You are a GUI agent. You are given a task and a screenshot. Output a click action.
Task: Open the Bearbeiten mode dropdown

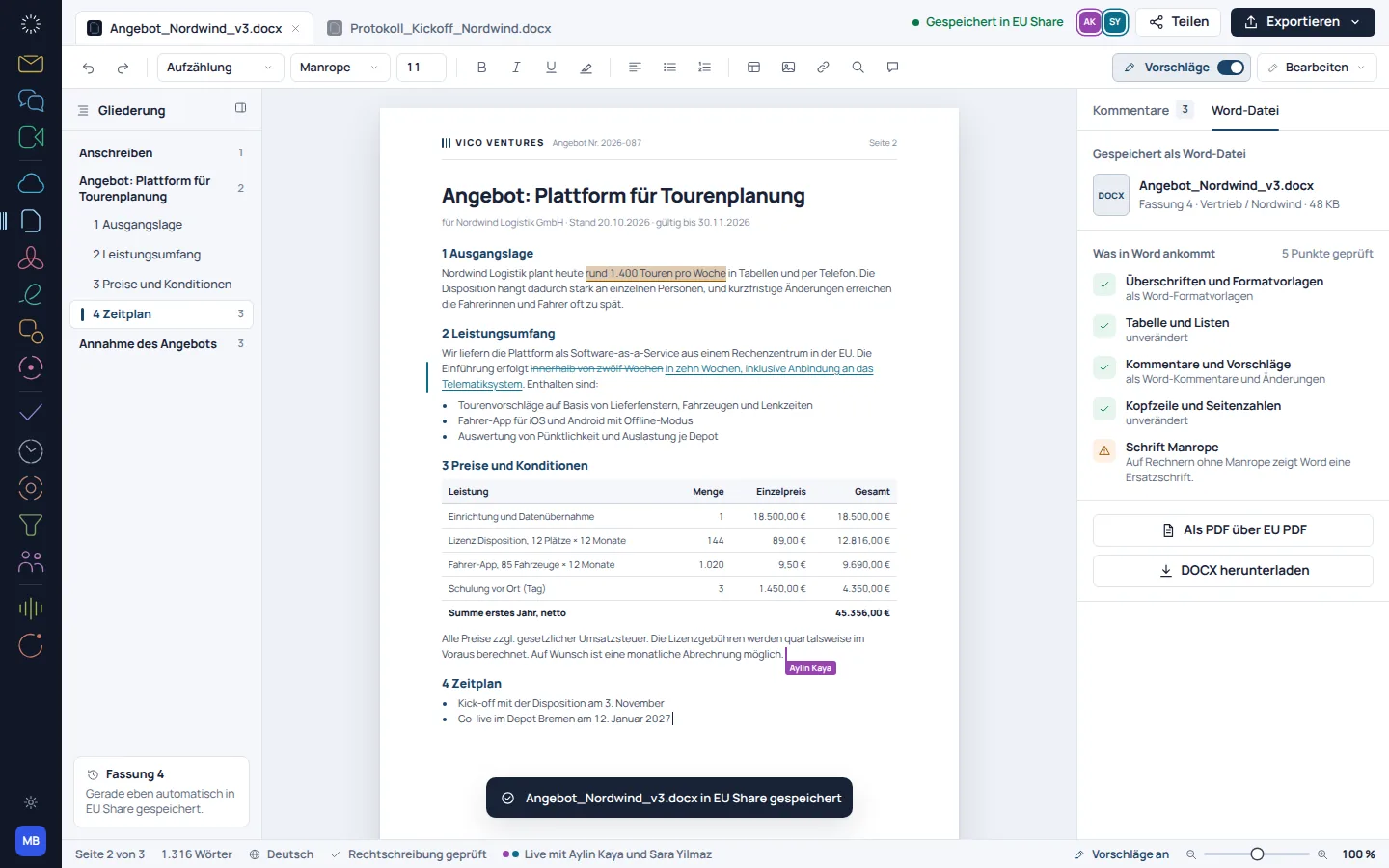pyautogui.click(x=1317, y=68)
